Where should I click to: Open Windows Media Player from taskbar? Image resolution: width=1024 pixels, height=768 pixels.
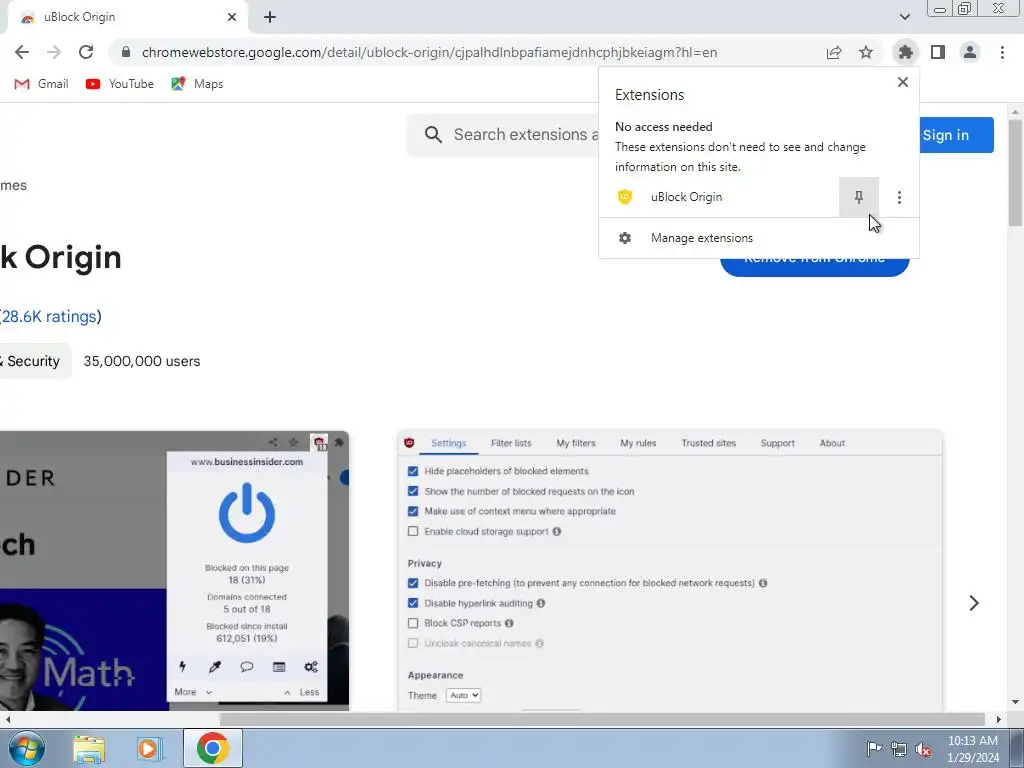(x=150, y=748)
